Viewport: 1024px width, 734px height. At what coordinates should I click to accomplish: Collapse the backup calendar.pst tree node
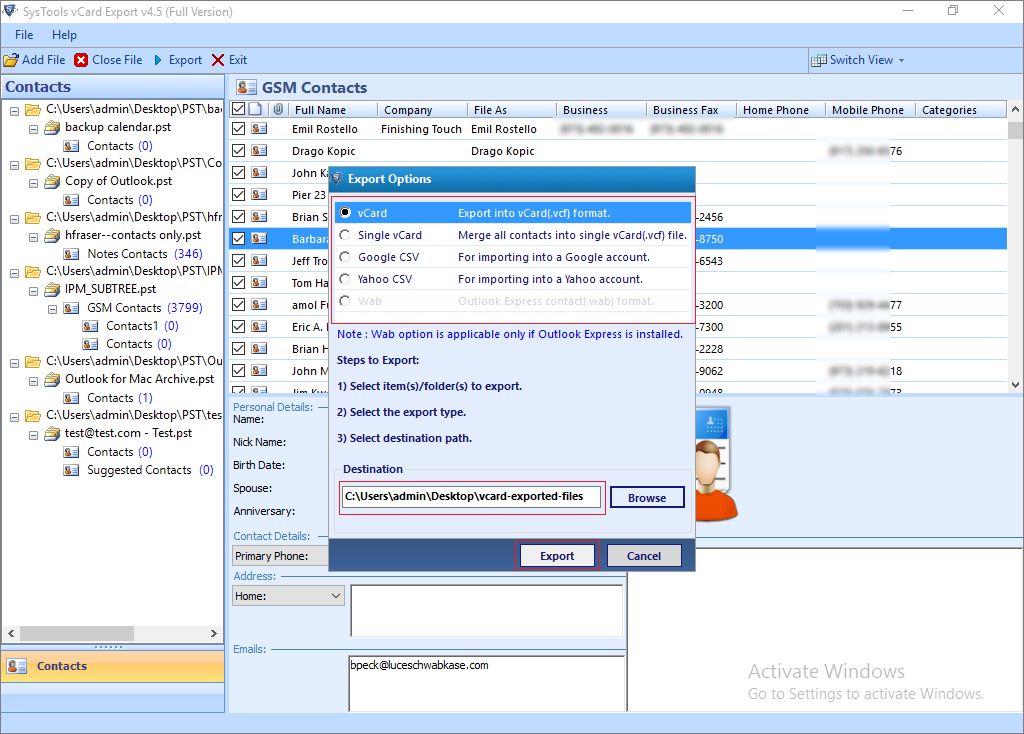click(x=33, y=129)
